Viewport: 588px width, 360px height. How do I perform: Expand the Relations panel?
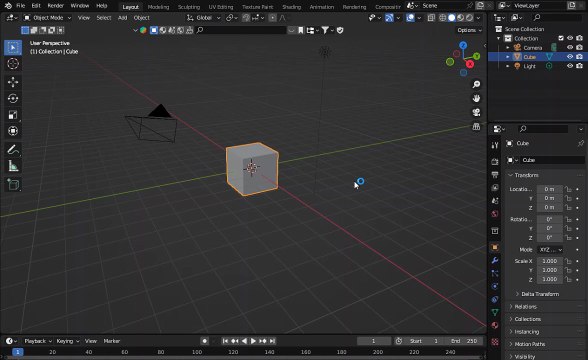(525, 307)
